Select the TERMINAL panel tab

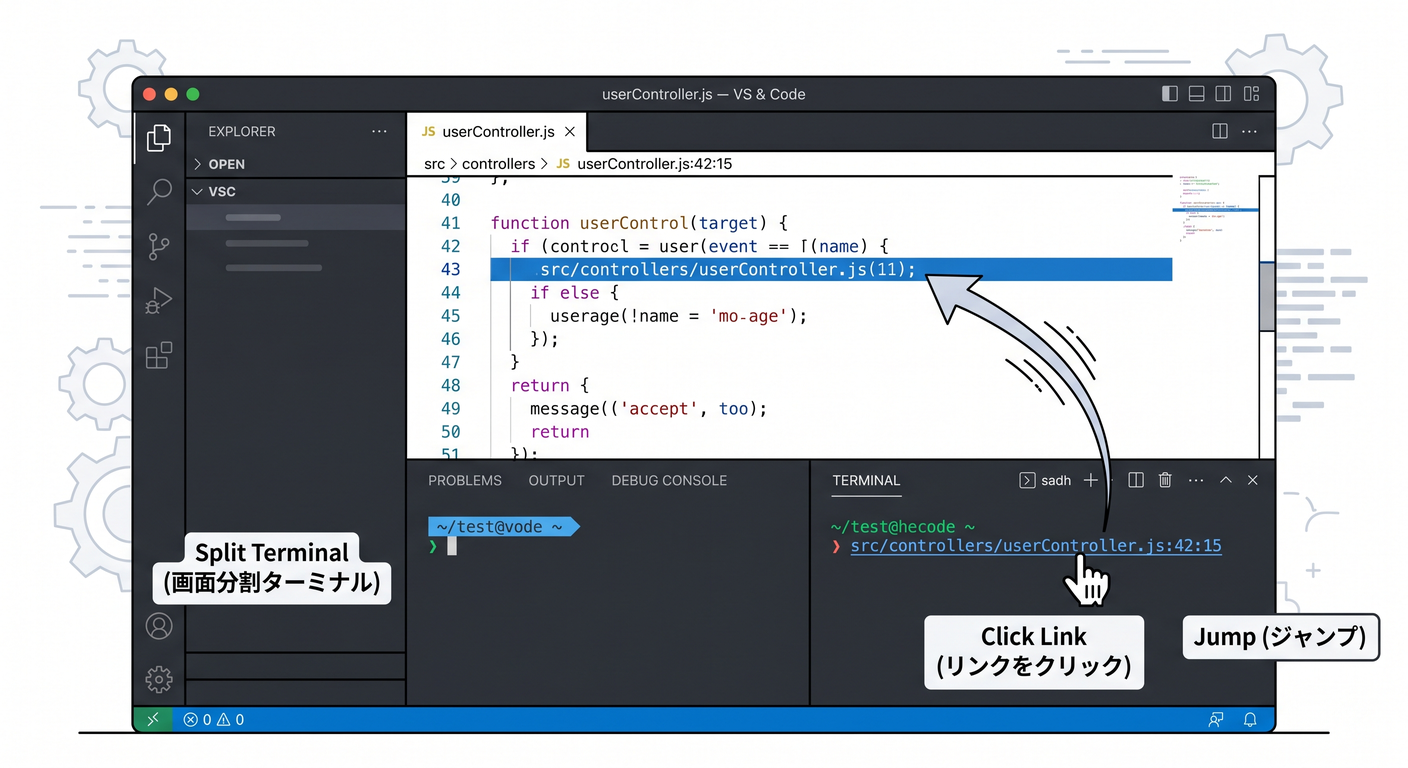point(866,480)
